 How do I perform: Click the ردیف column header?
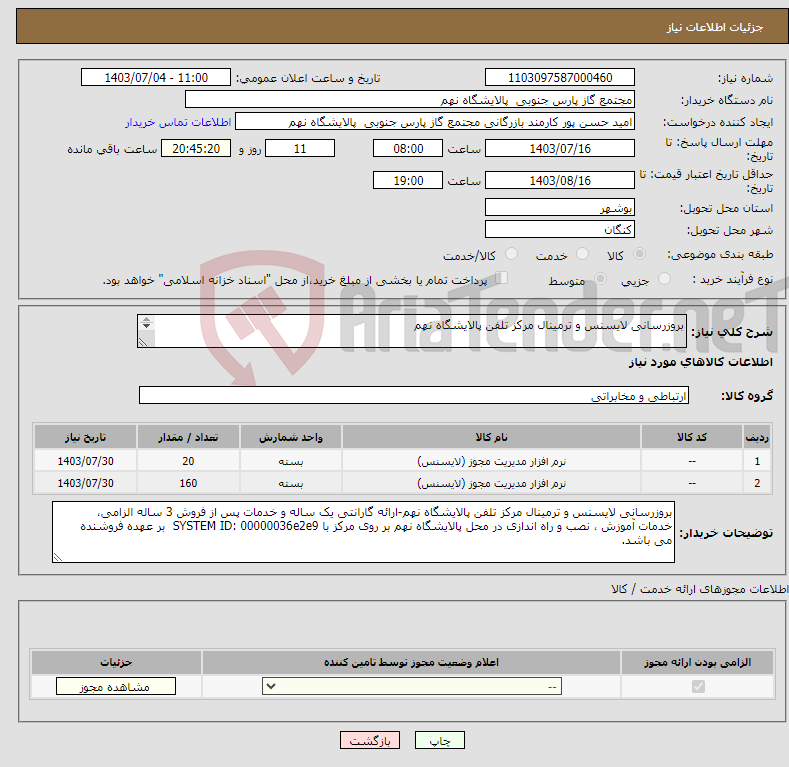757,437
